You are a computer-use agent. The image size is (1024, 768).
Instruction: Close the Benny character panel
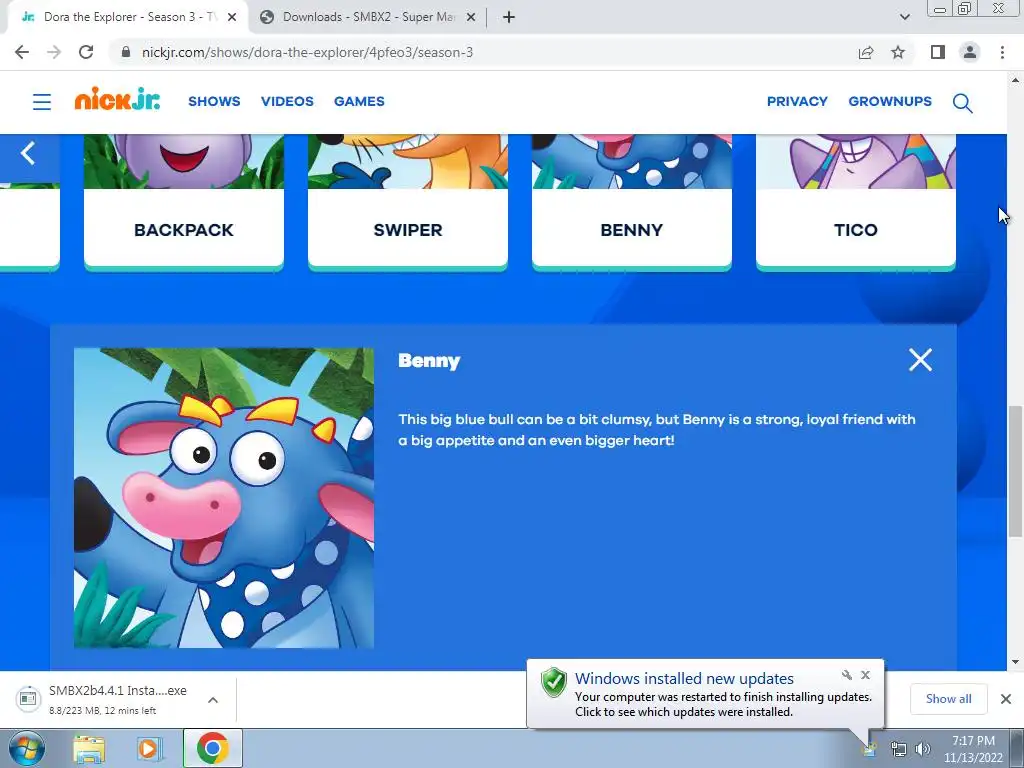(920, 360)
